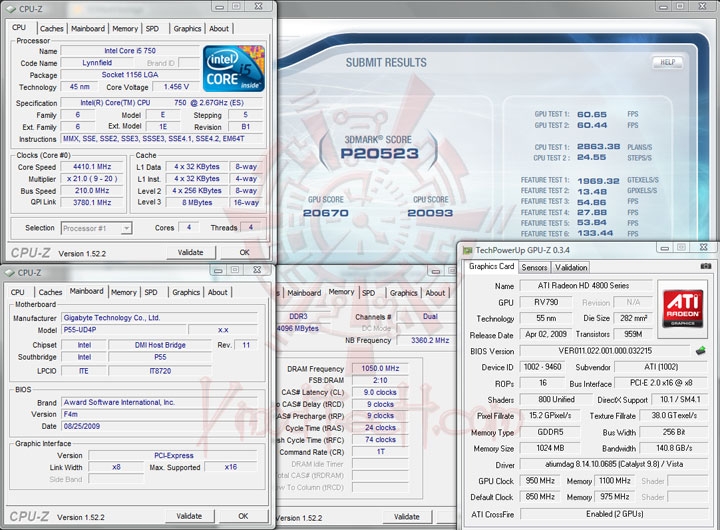Open About tab in Mainboard CPU-Z window
The image size is (720, 530).
click(218, 292)
